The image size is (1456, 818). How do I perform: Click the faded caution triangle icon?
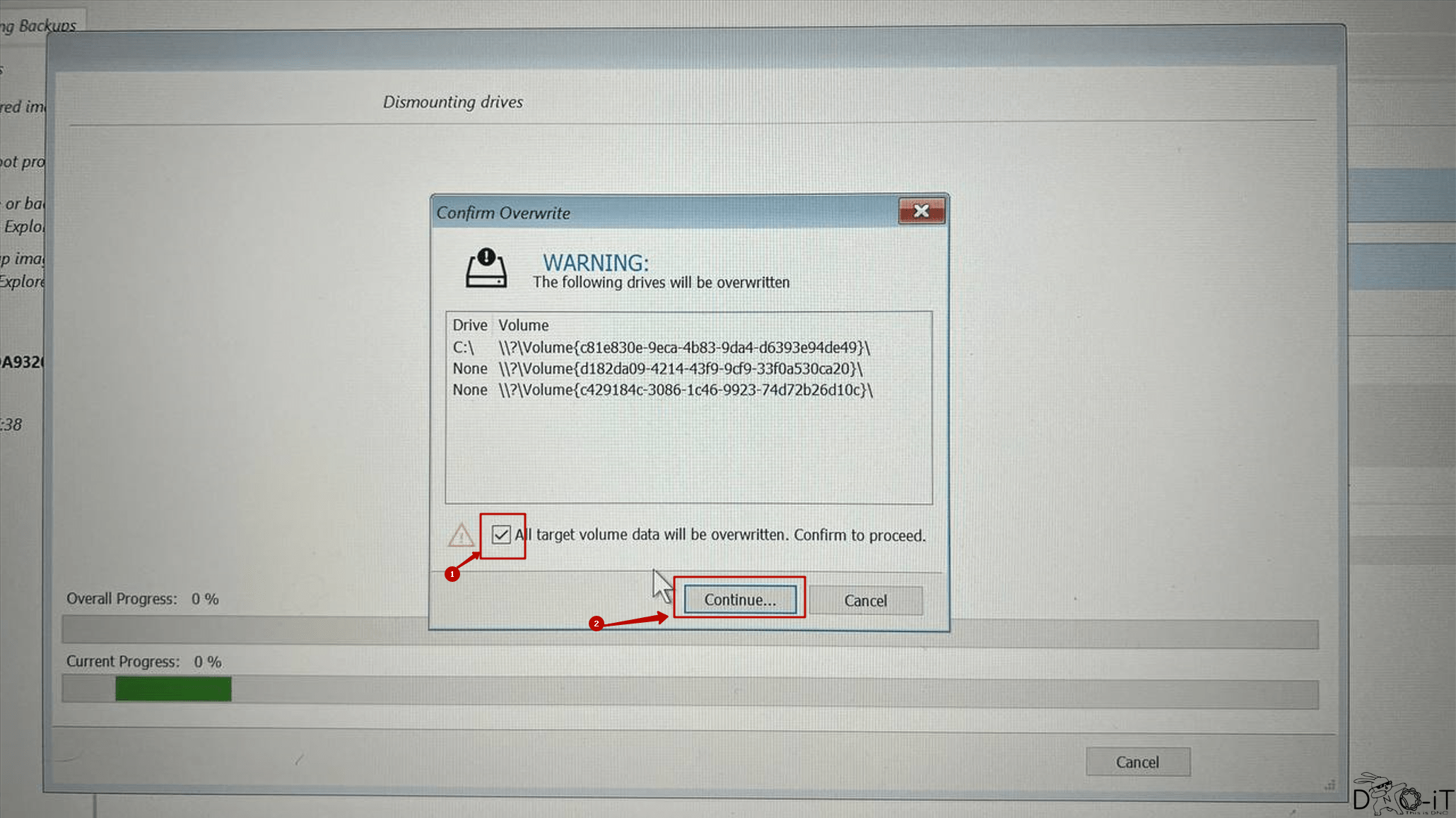point(461,535)
